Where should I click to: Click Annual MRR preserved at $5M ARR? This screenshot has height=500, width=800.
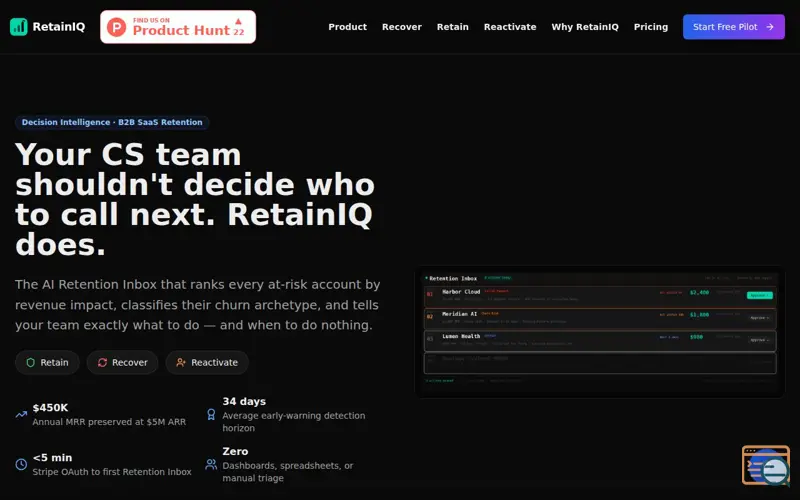[109, 422]
